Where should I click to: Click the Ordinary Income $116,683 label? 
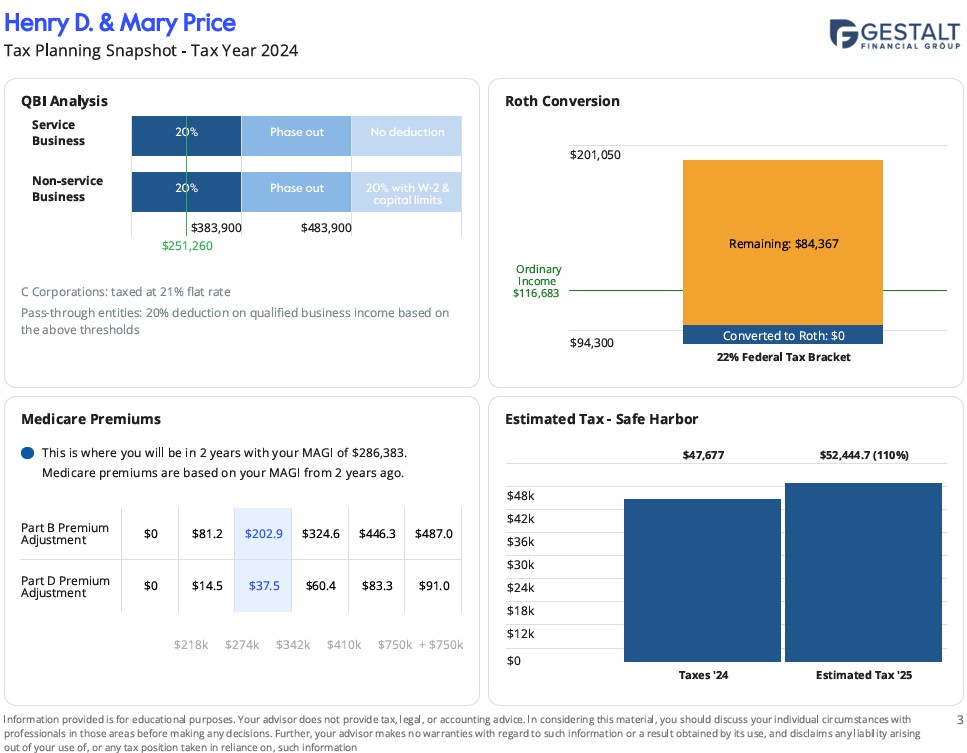[537, 281]
